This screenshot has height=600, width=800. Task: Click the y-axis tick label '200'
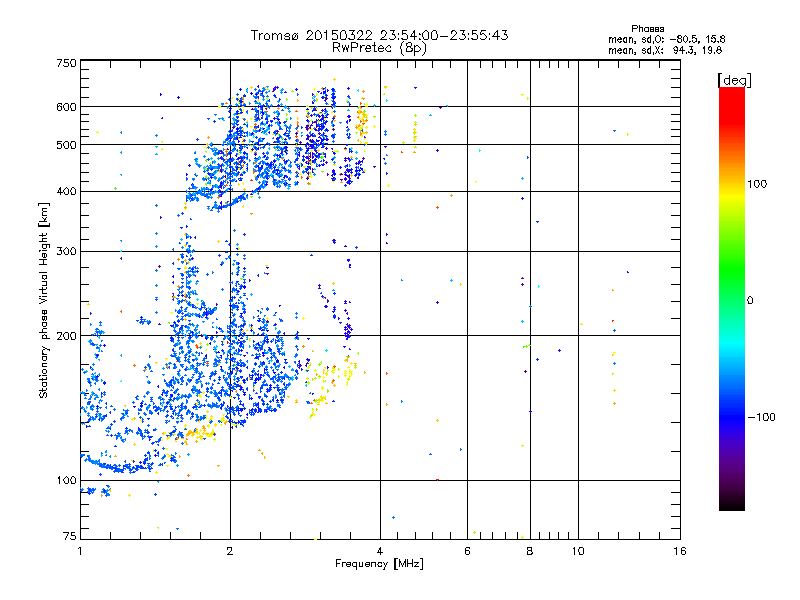tap(66, 336)
